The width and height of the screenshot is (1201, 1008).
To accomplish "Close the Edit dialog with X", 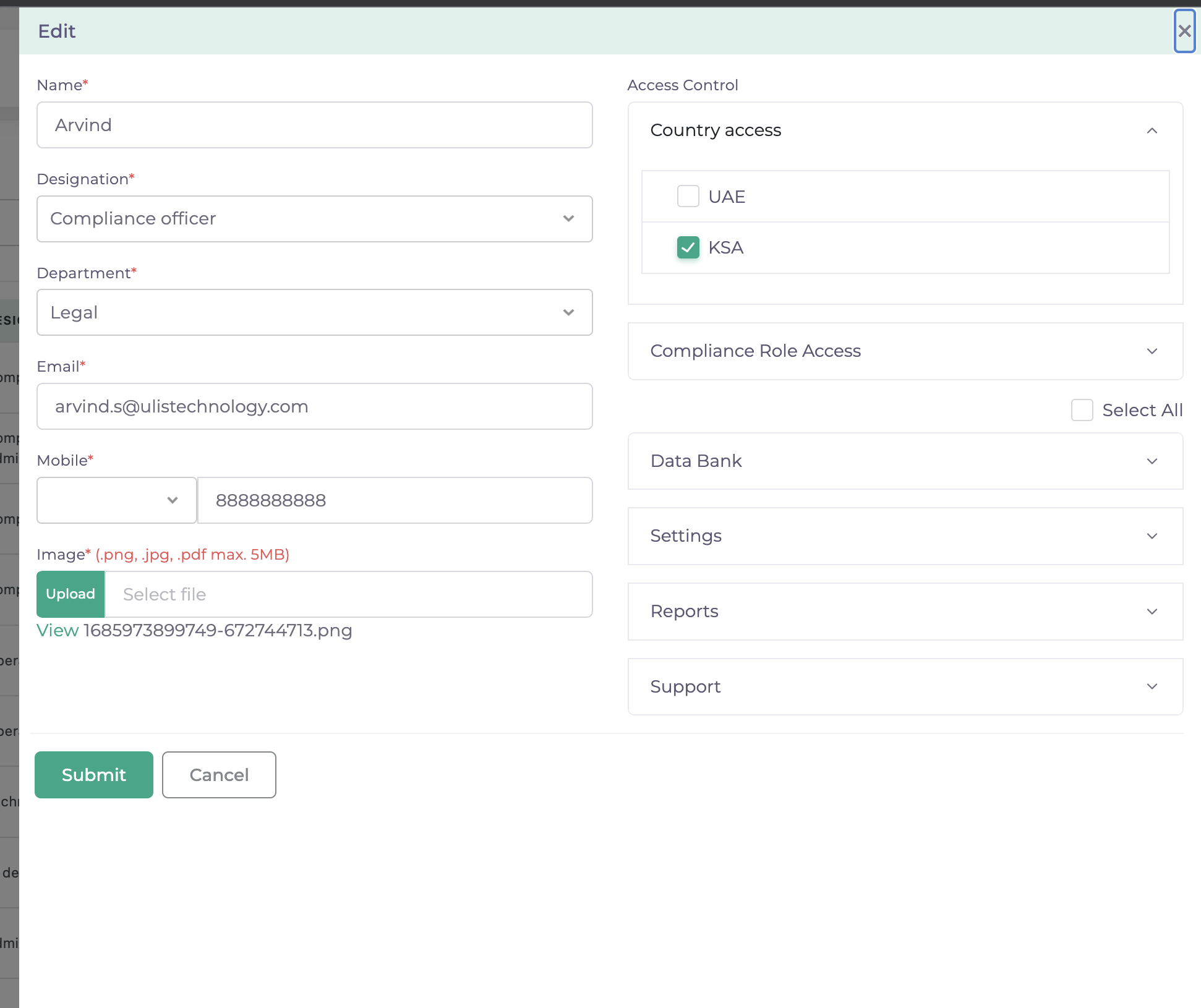I will [1184, 31].
